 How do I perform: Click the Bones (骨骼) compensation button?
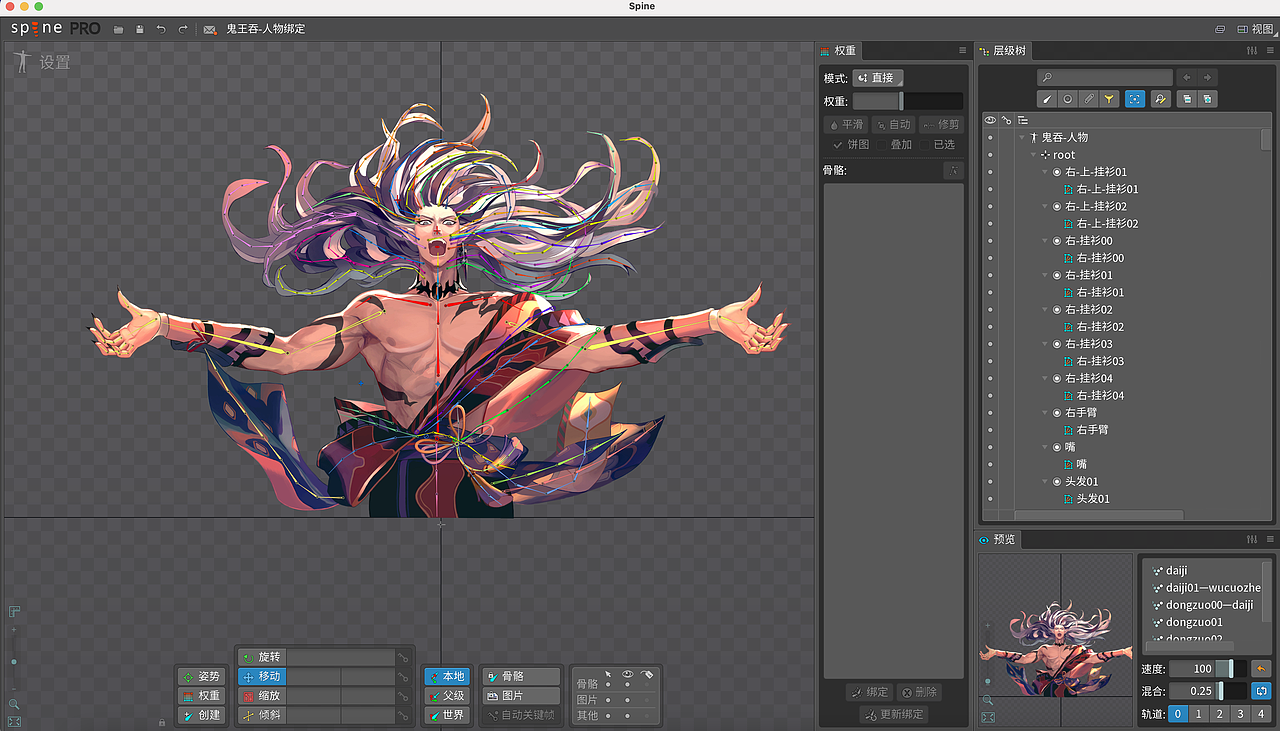[x=520, y=677]
